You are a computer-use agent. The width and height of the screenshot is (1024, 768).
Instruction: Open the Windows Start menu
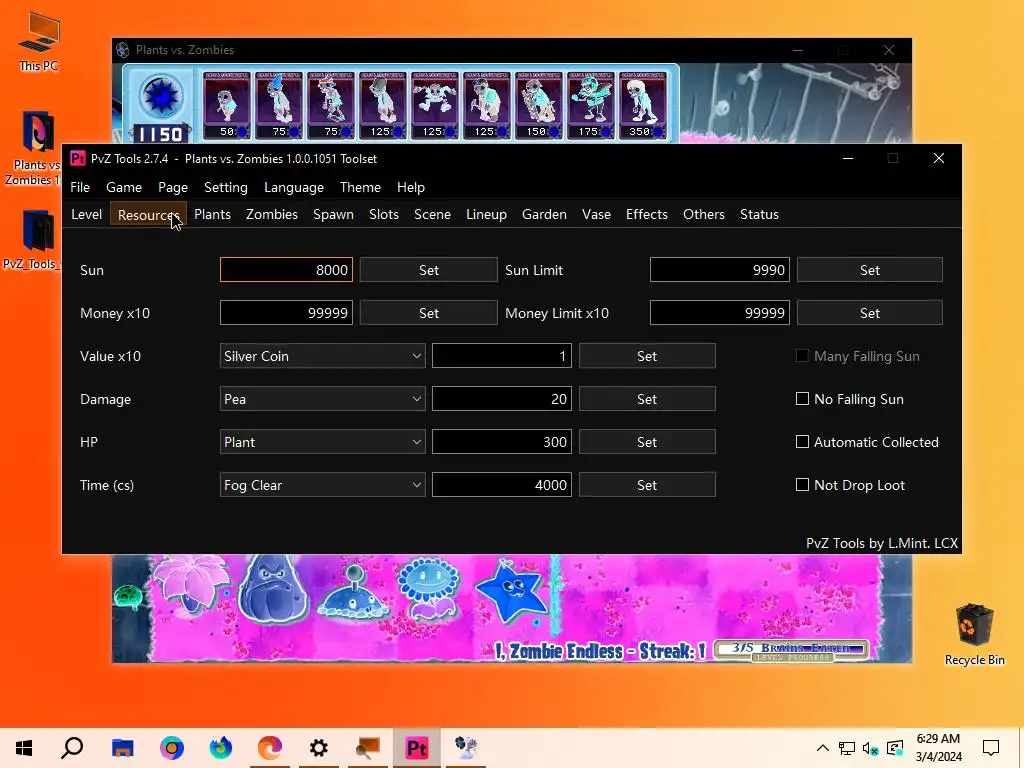[24, 748]
